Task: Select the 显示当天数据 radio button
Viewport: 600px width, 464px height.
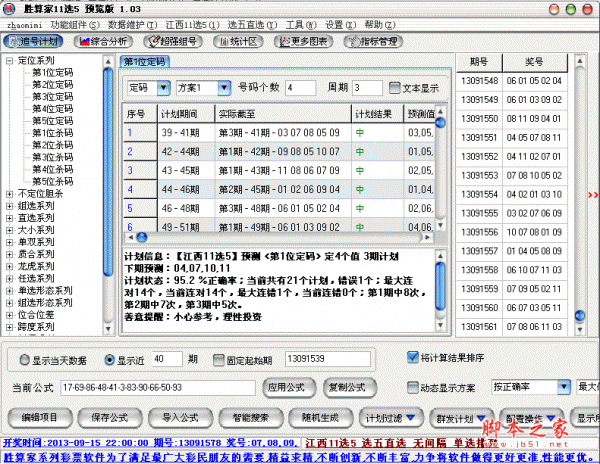Action: 24,360
